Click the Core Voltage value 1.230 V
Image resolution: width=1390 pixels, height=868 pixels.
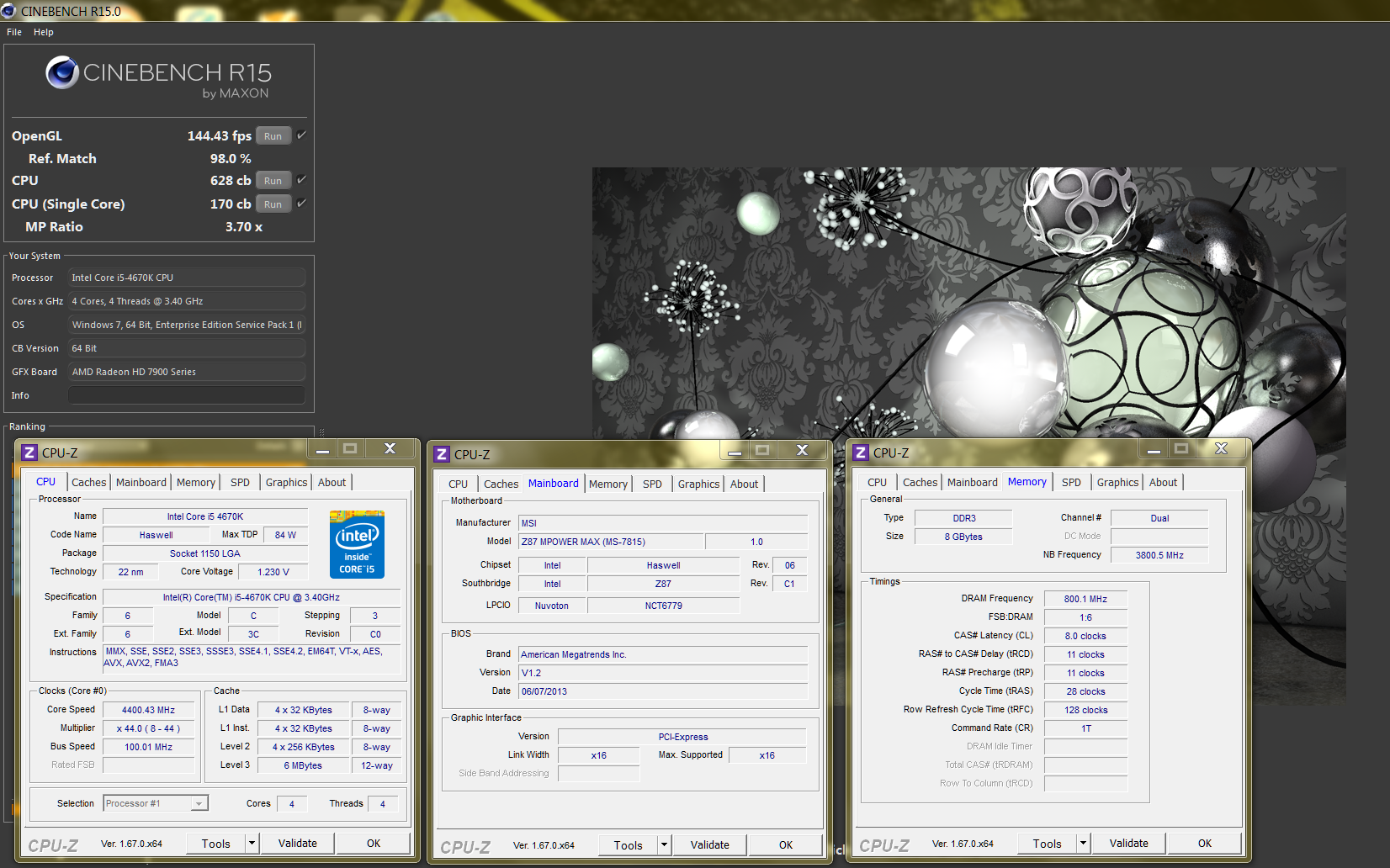pos(273,572)
